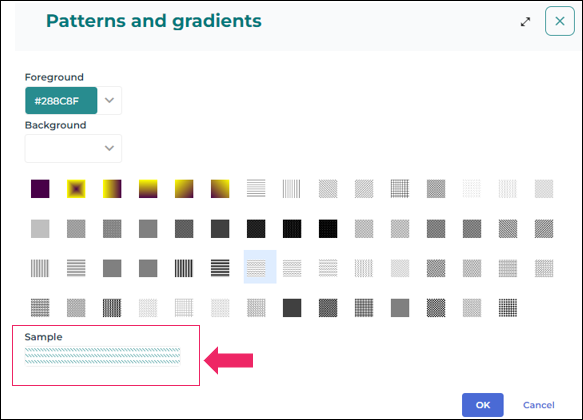Choose the yellow-to-purple radial square gradient

click(76, 189)
